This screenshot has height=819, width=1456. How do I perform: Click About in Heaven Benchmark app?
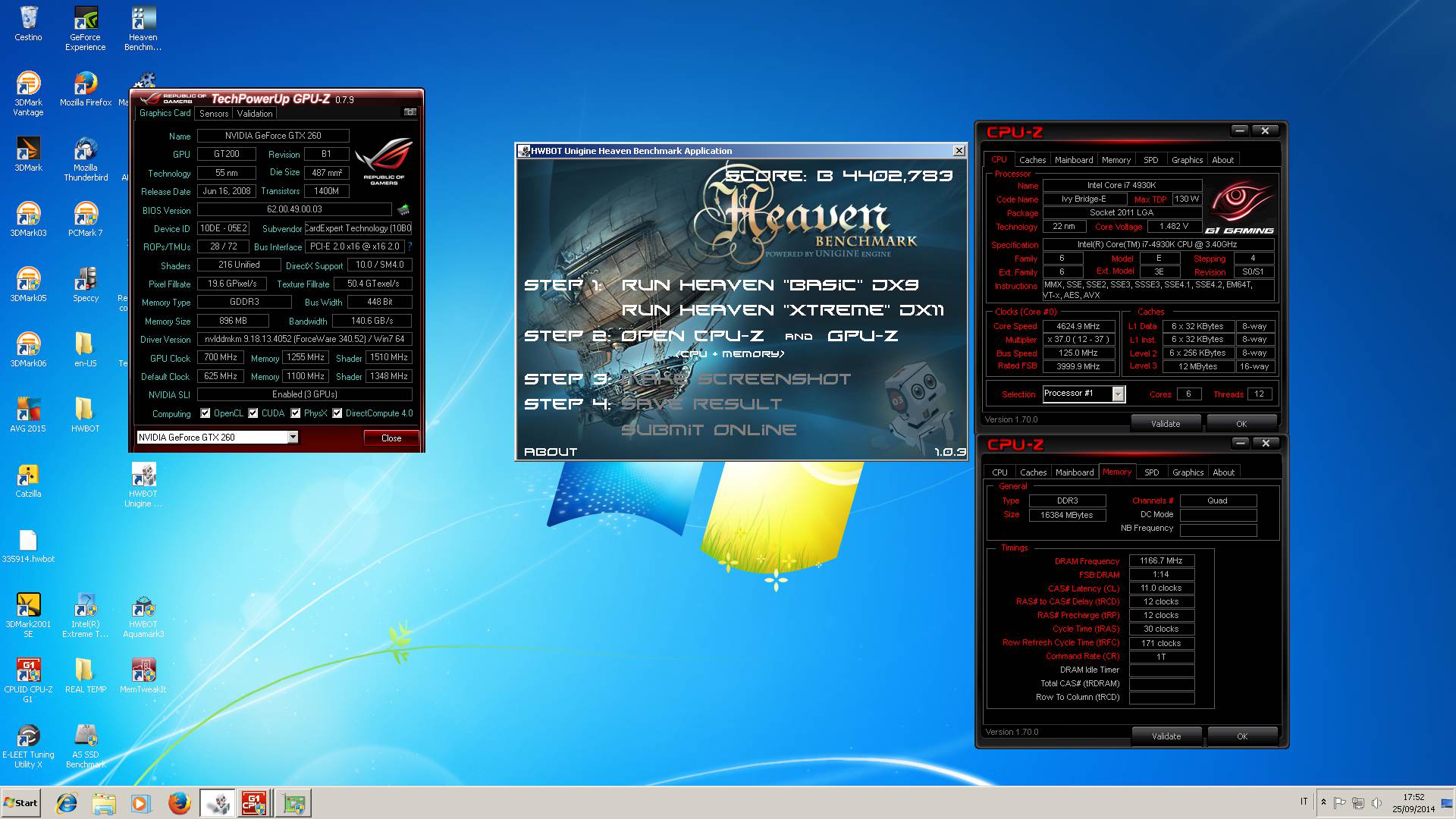point(551,452)
